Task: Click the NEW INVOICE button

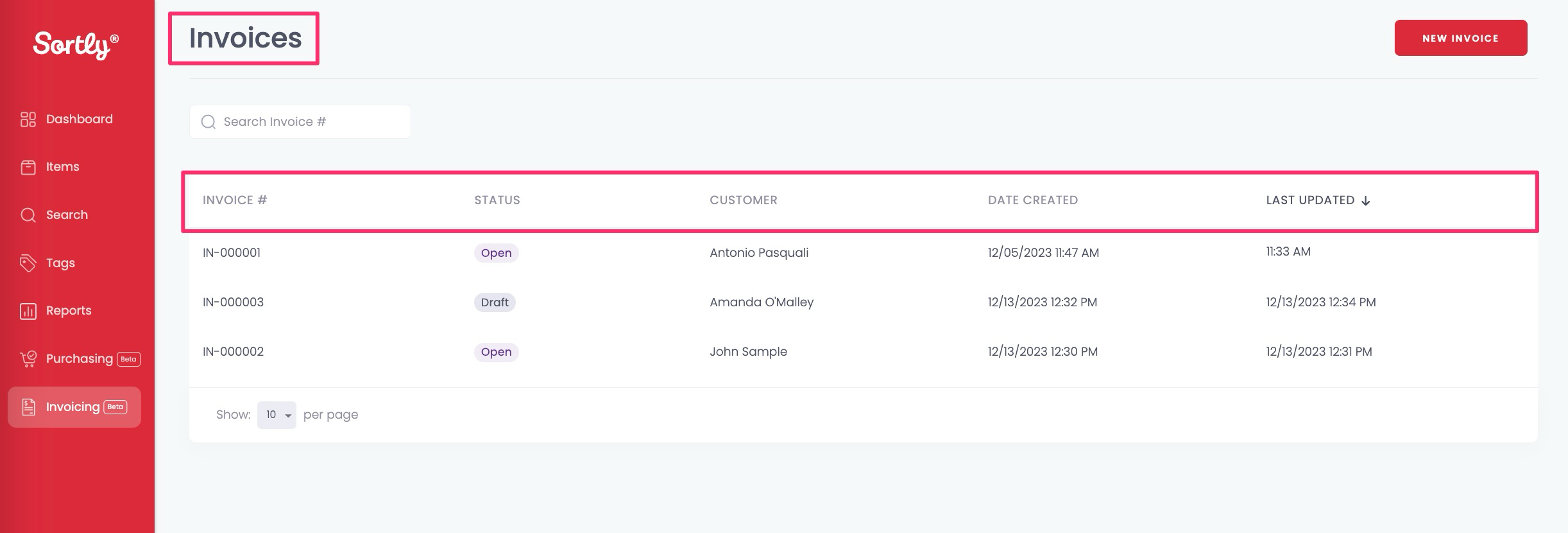Action: click(x=1461, y=38)
